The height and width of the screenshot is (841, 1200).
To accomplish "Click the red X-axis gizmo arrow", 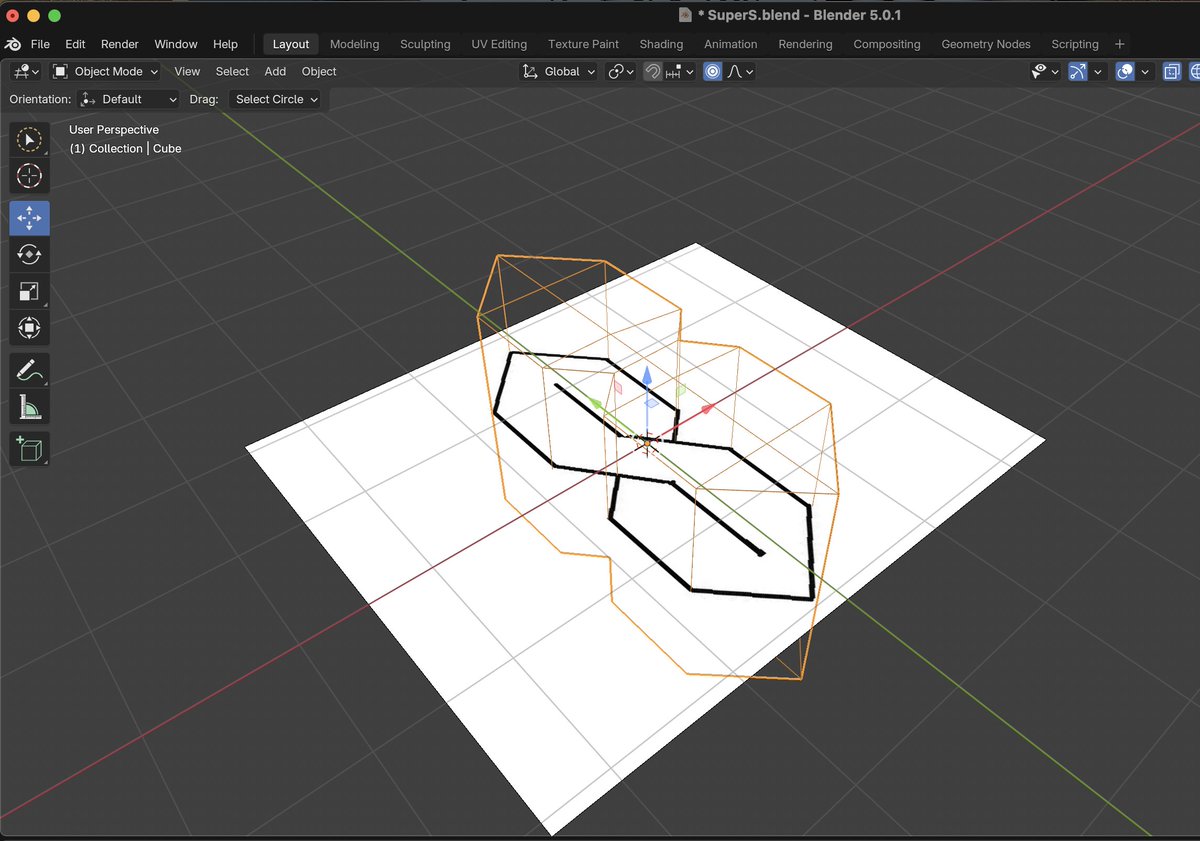I will click(706, 408).
